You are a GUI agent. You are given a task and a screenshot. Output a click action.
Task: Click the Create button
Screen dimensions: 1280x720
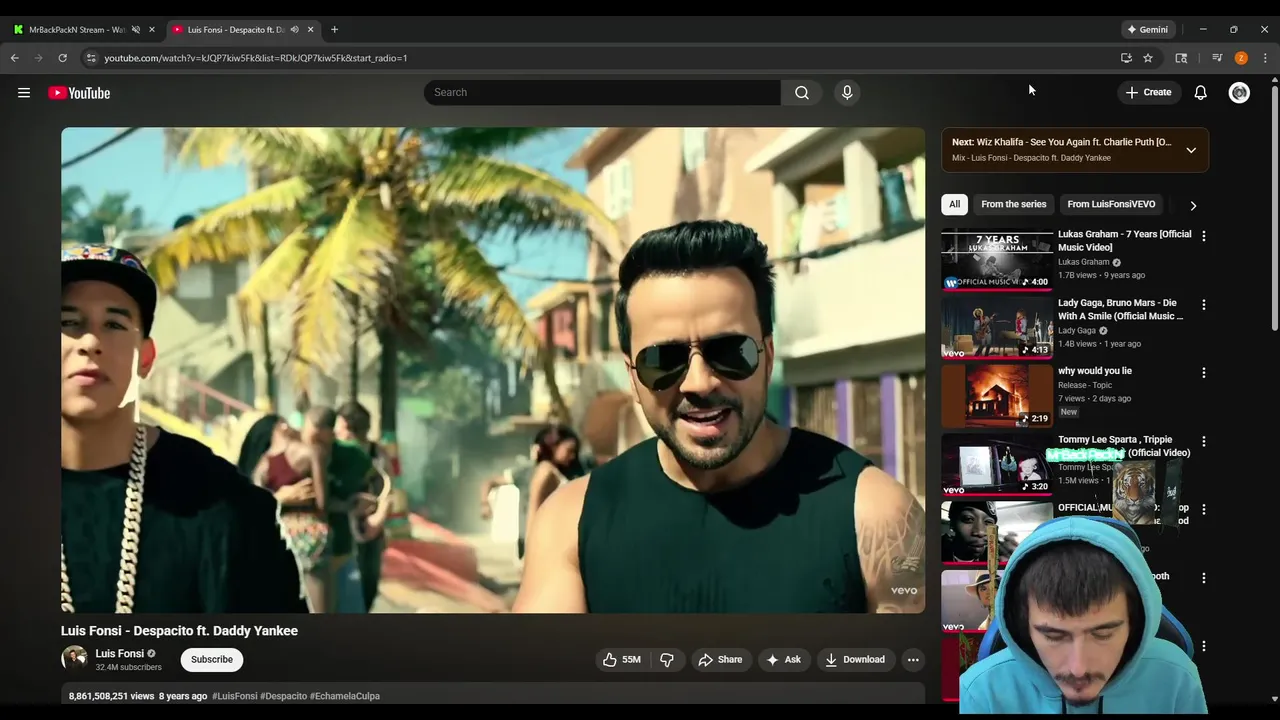coord(1148,92)
